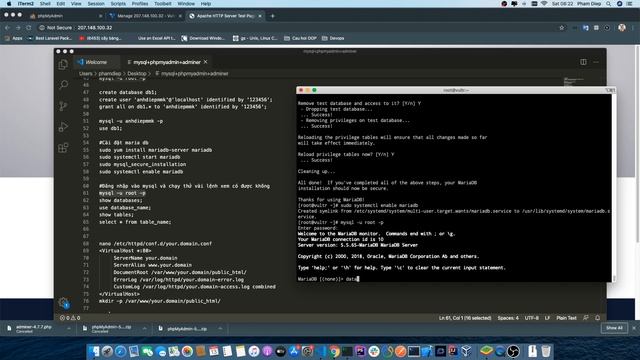
Task: Open the Explorer icon in VS Code activity bar
Action: (63, 64)
